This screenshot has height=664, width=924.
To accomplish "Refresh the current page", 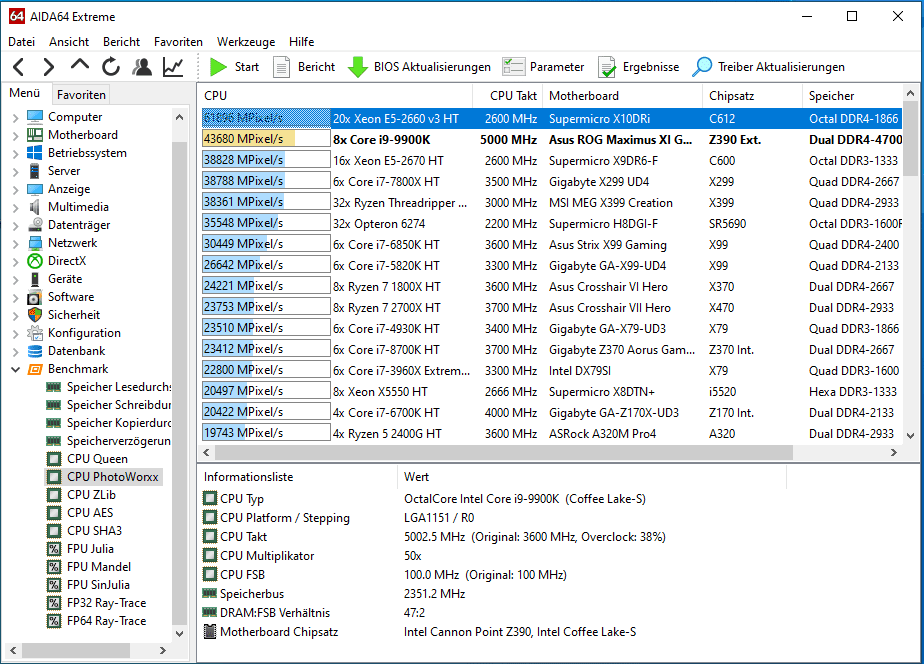I will click(x=111, y=67).
